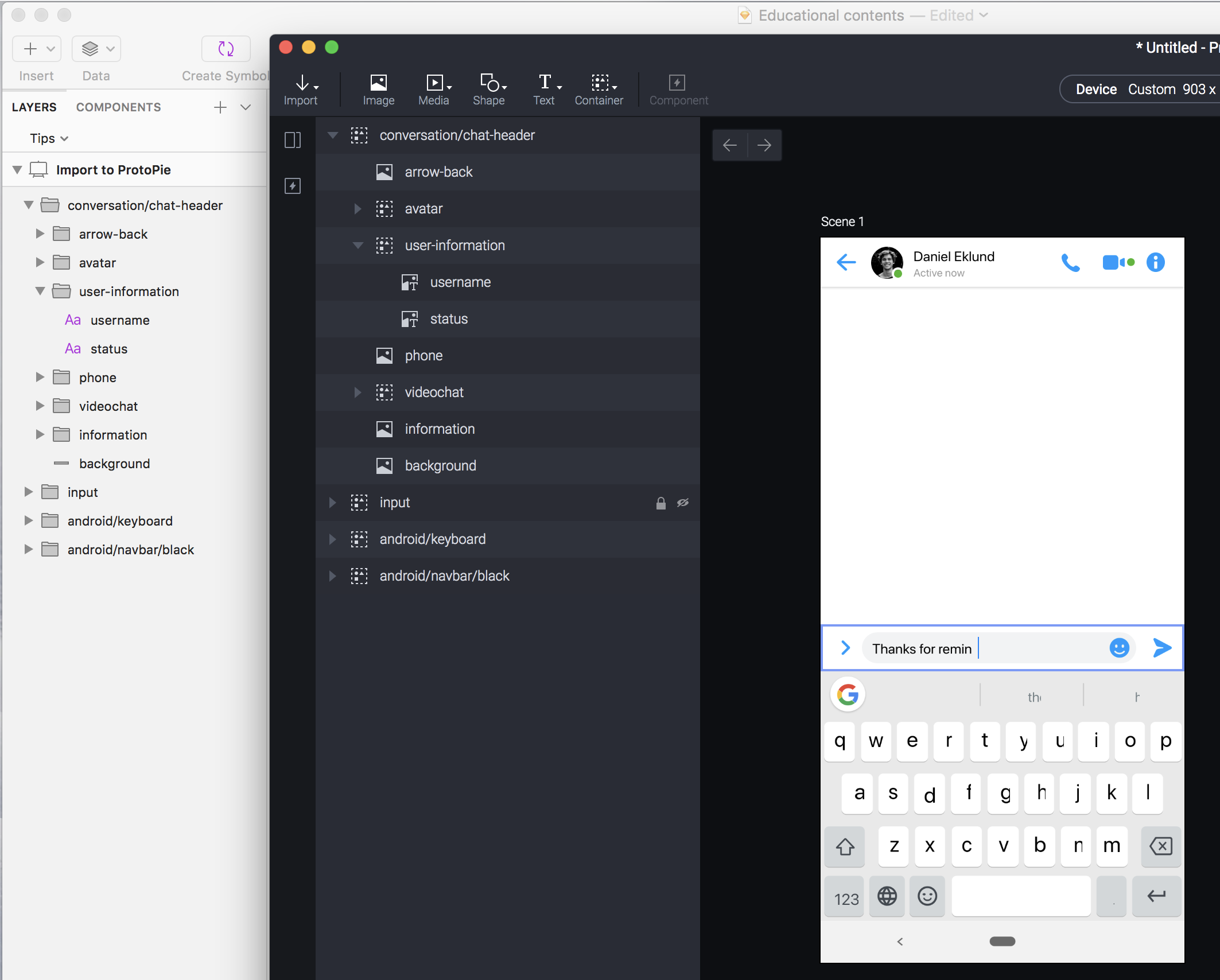
Task: Switch to the LAYERS tab
Action: coord(34,107)
